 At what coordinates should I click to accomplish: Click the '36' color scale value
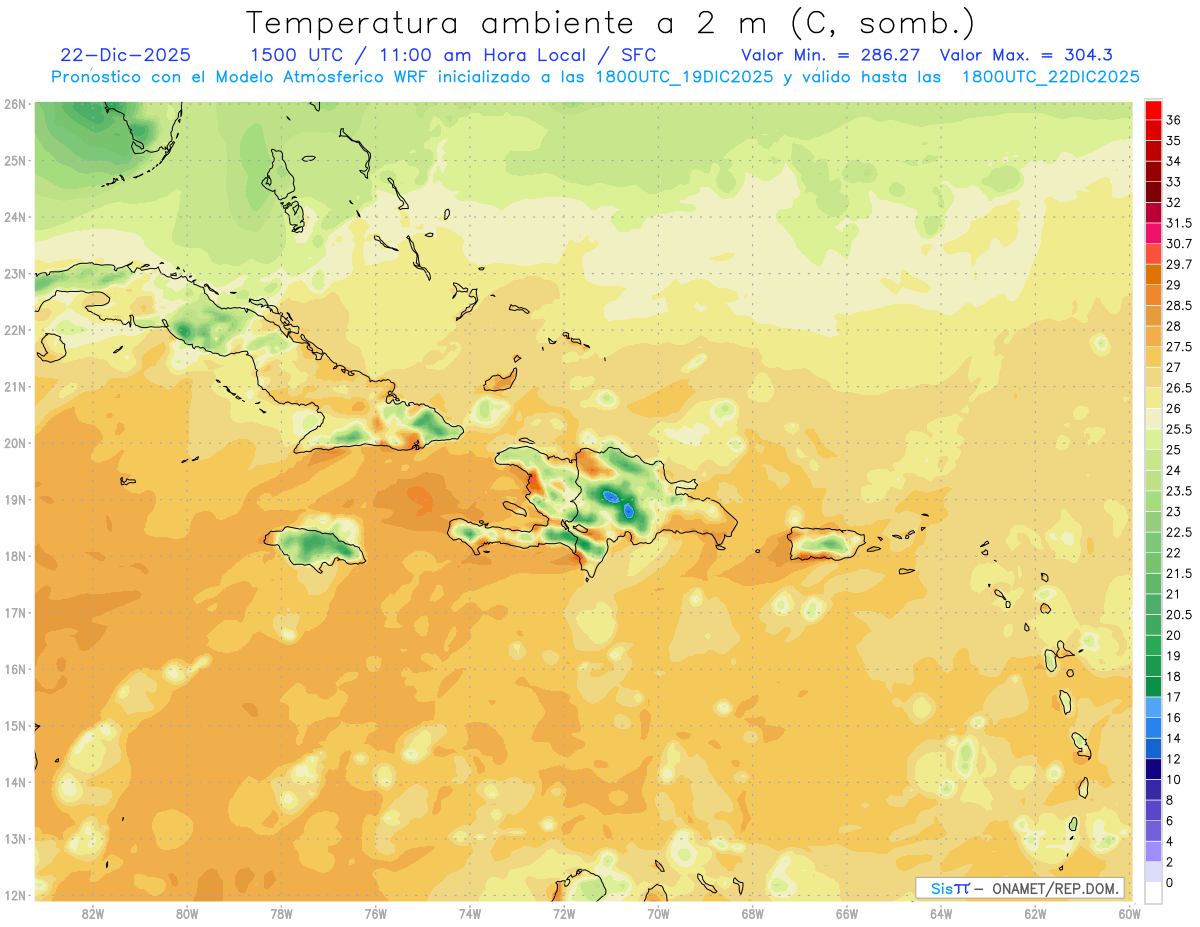point(1174,120)
